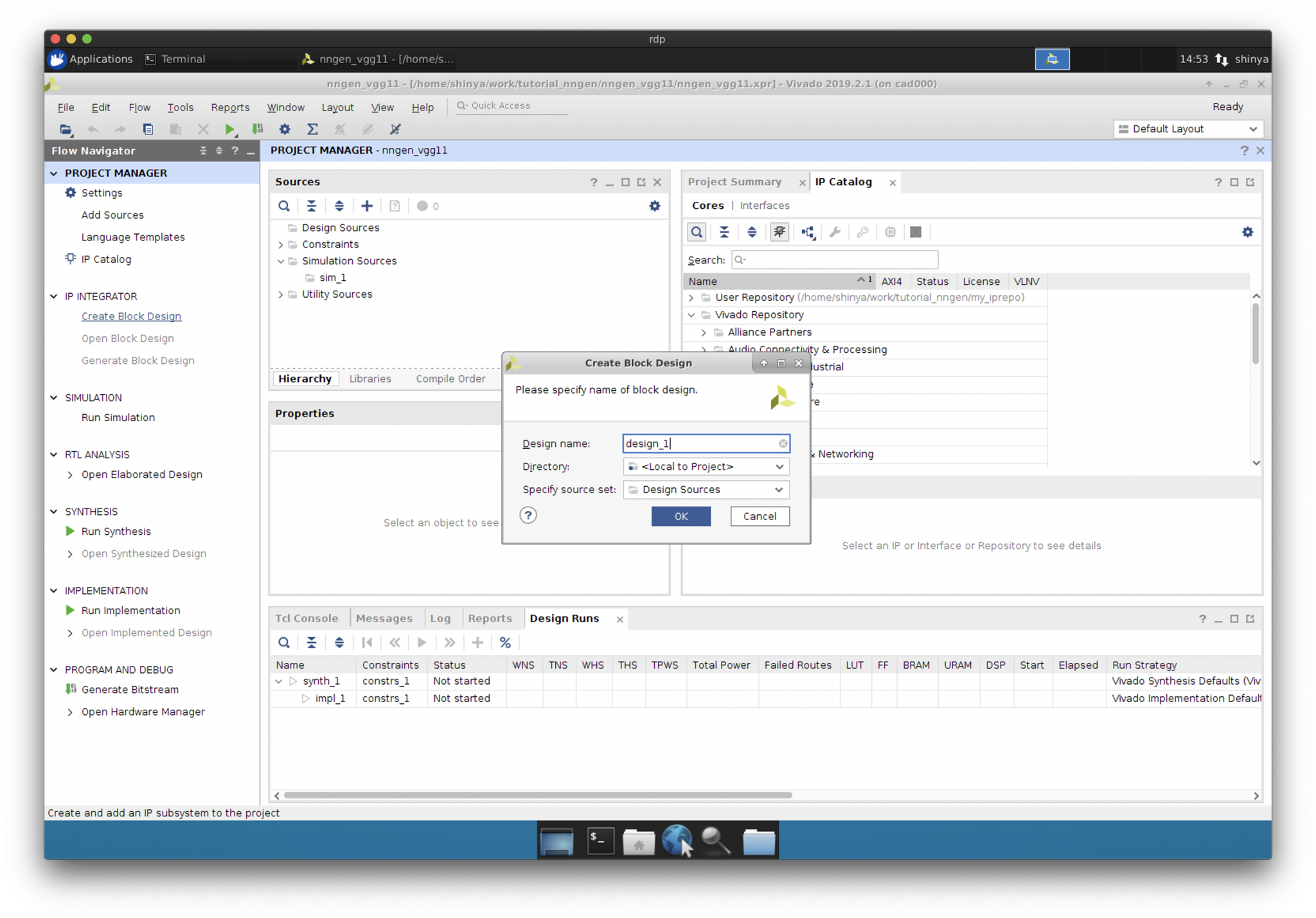Open the Reports menu
This screenshot has height=918, width=1316.
pos(229,107)
